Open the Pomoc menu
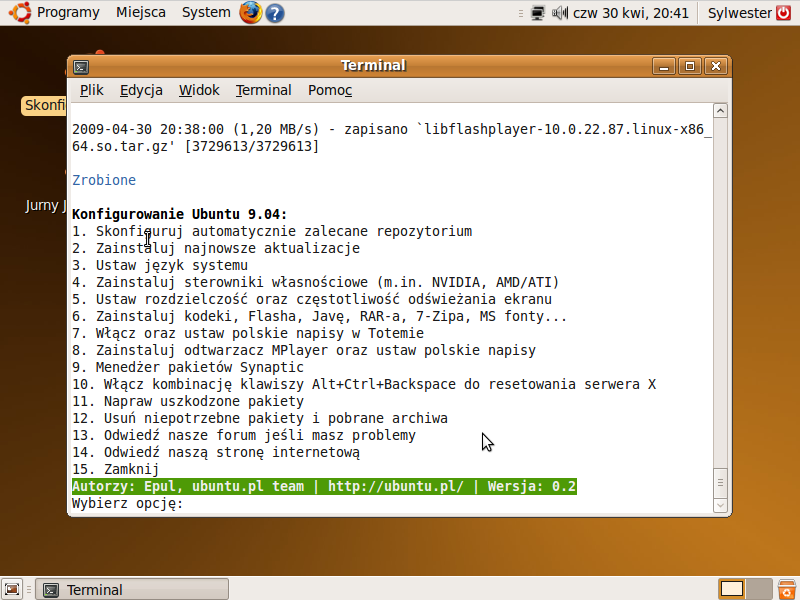The height and width of the screenshot is (600, 800). 330,90
